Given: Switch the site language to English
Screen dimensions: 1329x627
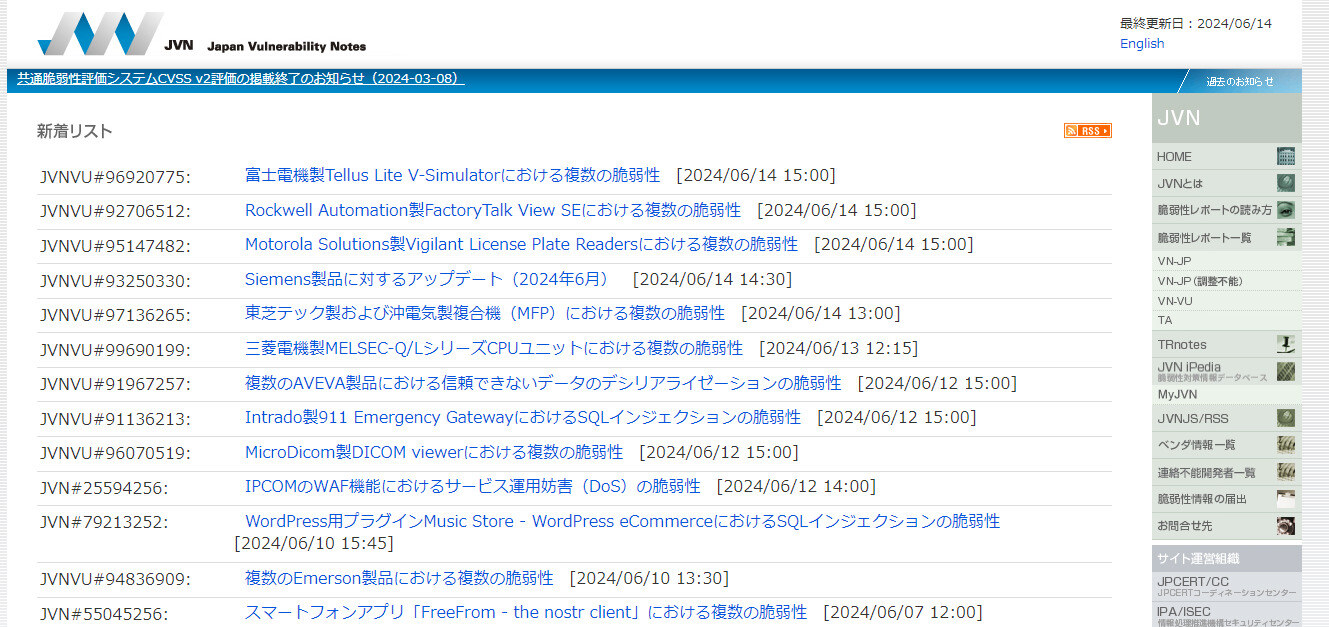Looking at the screenshot, I should point(1141,43).
